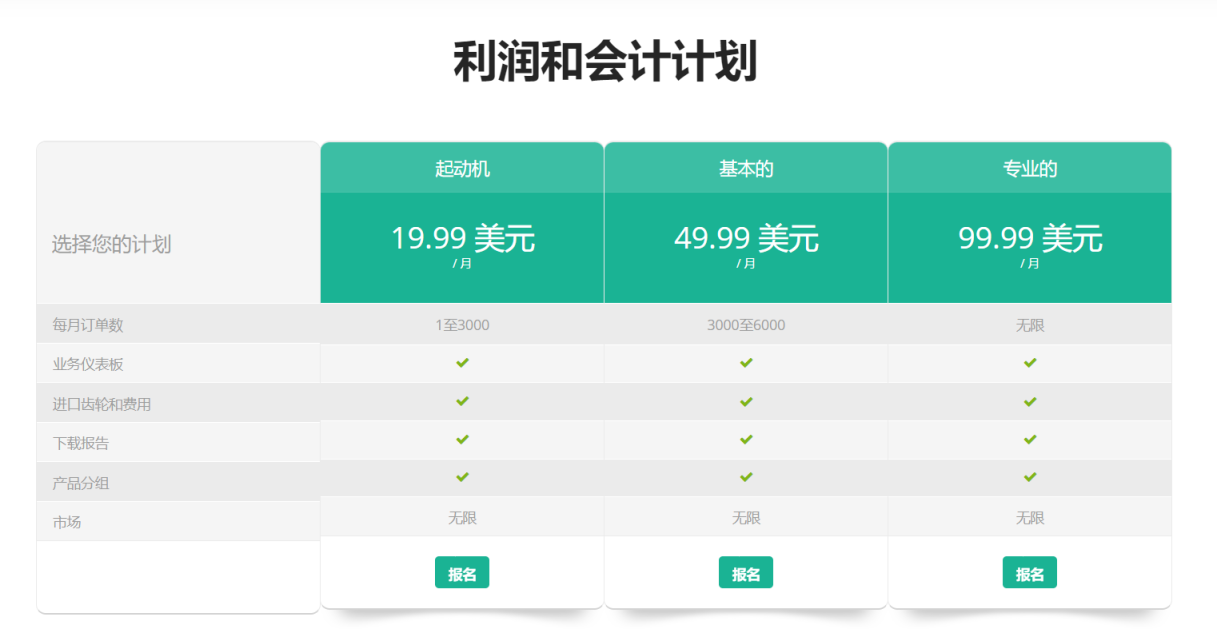Click the 每月订单数 row label
Image resolution: width=1217 pixels, height=629 pixels.
click(x=88, y=325)
